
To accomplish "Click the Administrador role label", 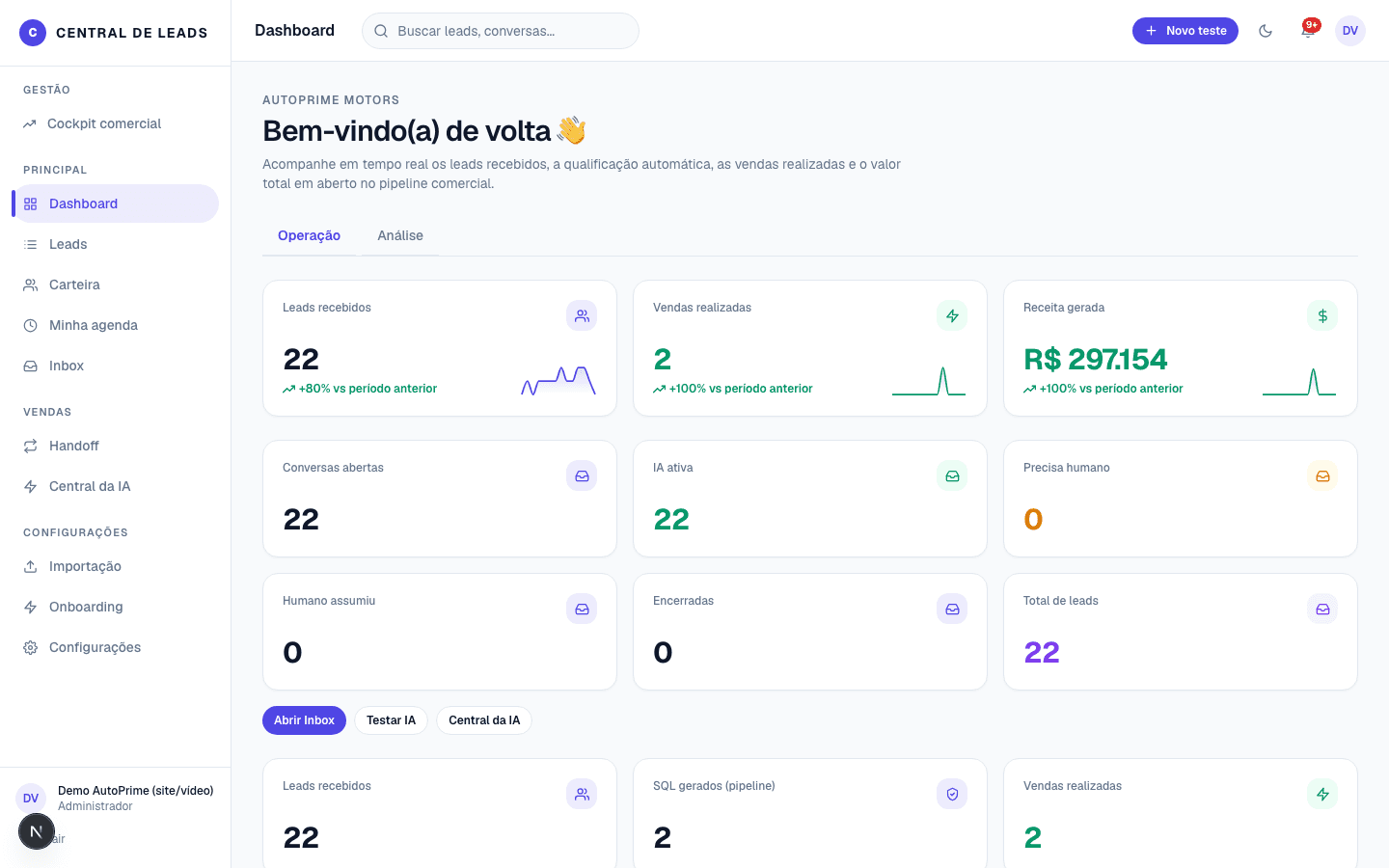I will [95, 806].
